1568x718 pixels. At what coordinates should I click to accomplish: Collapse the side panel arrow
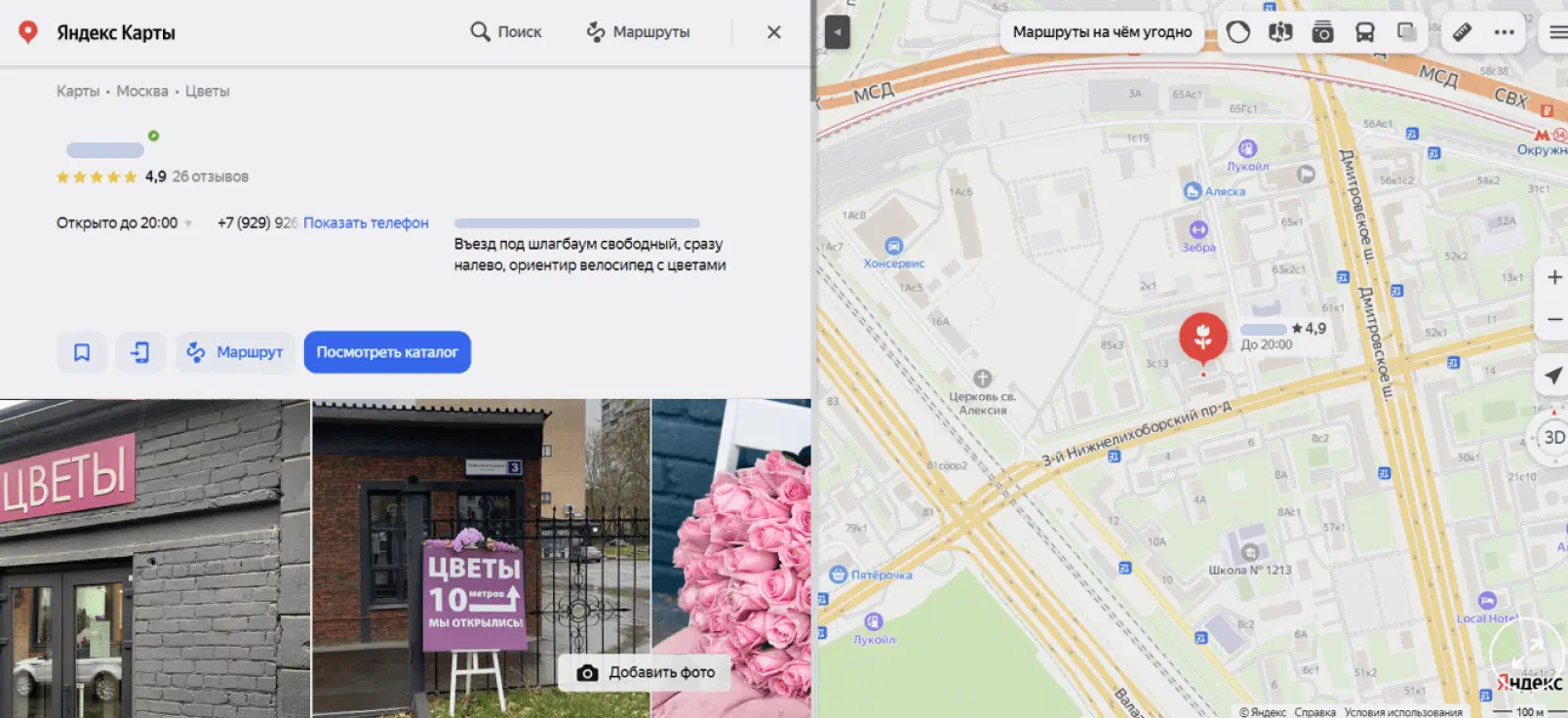pos(837,32)
